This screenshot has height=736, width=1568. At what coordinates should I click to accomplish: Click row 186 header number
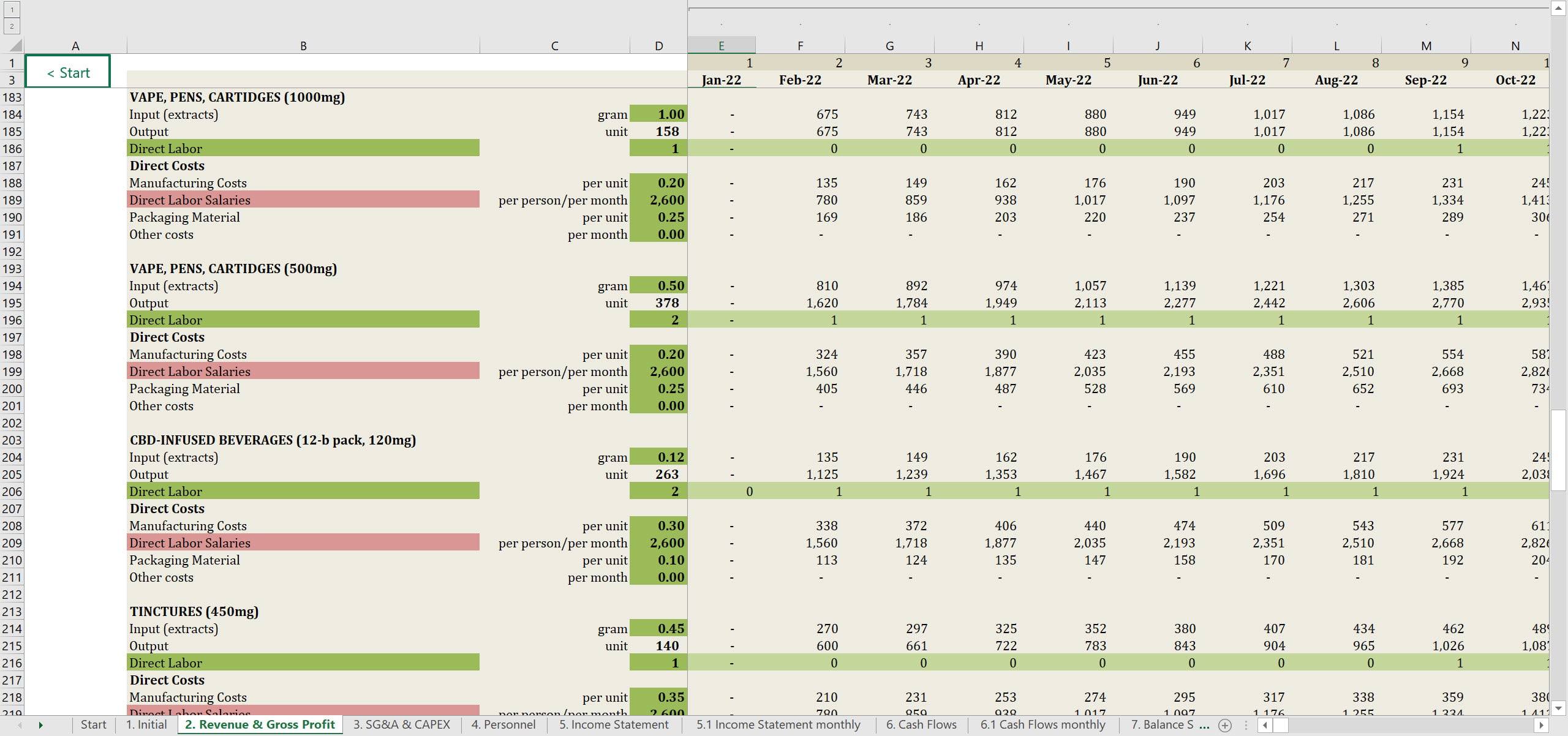12,149
